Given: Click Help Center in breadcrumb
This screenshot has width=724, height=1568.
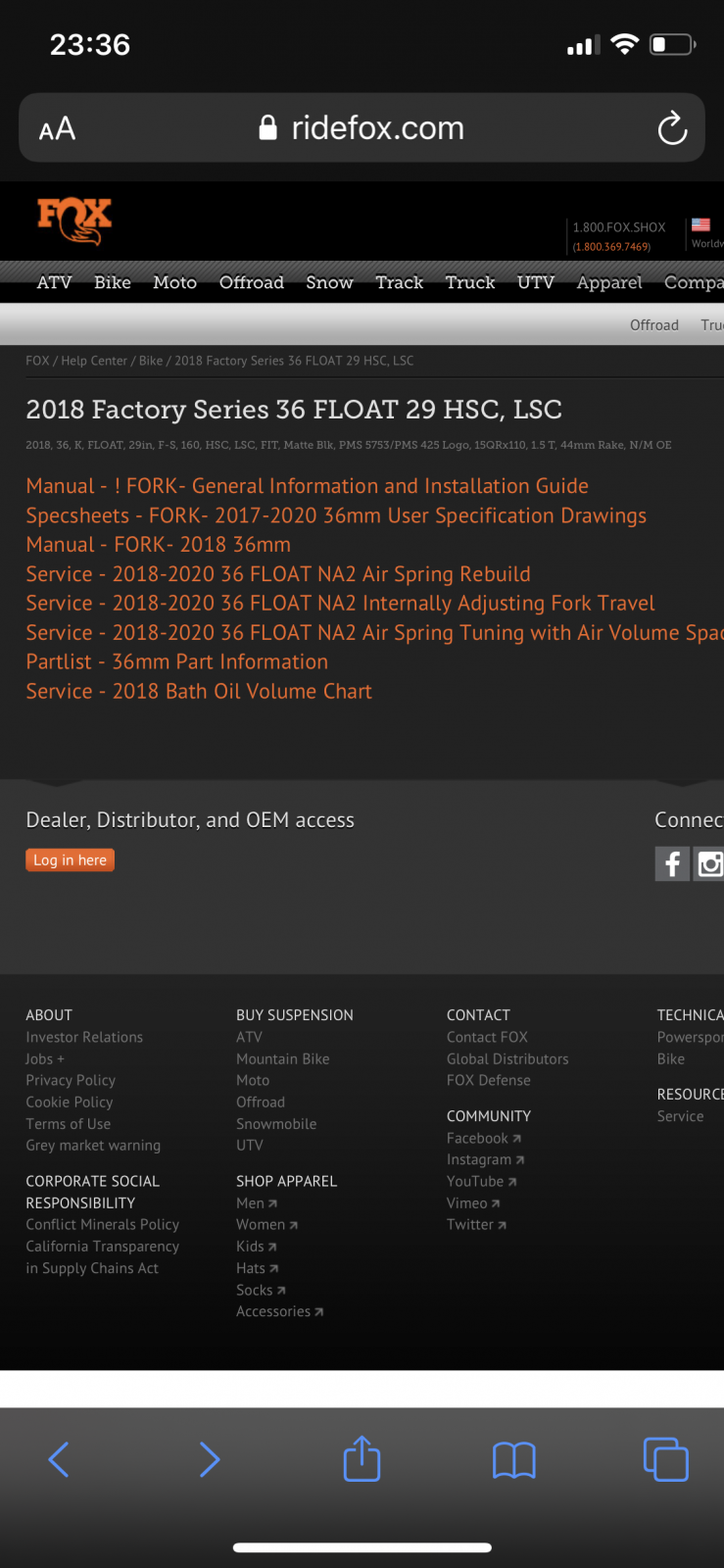Looking at the screenshot, I should pos(94,361).
